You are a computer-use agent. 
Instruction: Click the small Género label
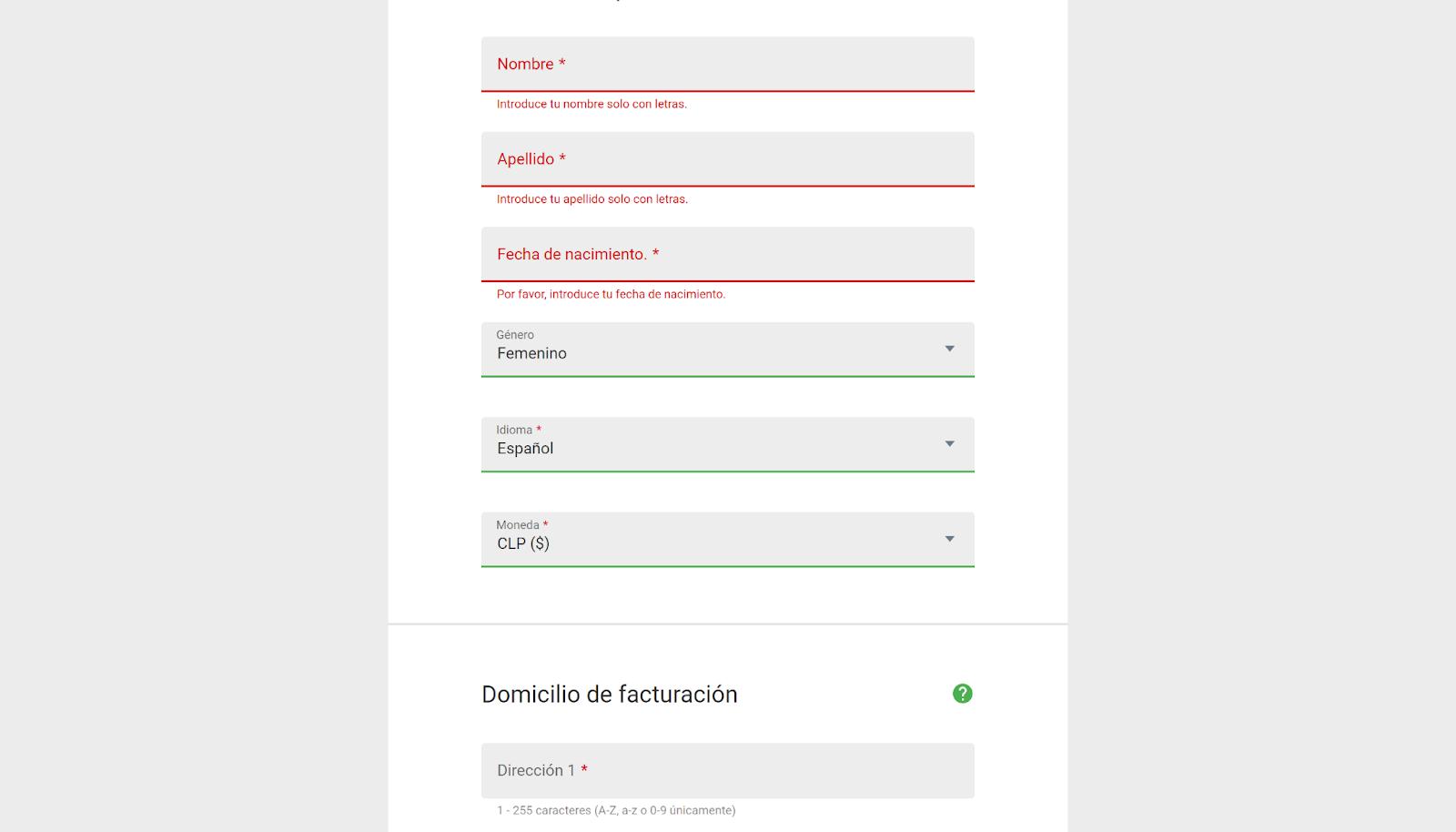tap(515, 335)
